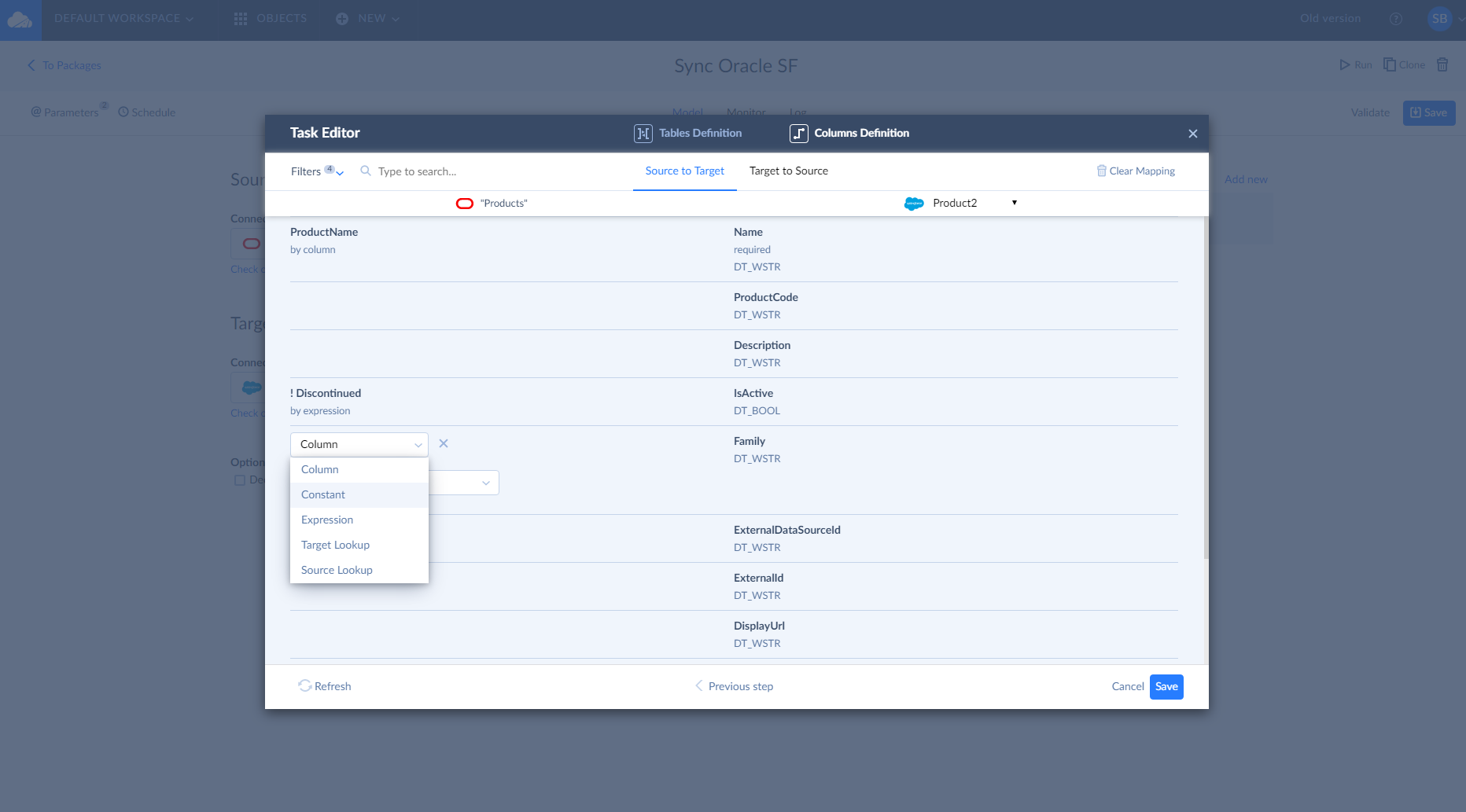Viewport: 1466px width, 812px height.
Task: Click the Refresh button
Action: point(325,686)
